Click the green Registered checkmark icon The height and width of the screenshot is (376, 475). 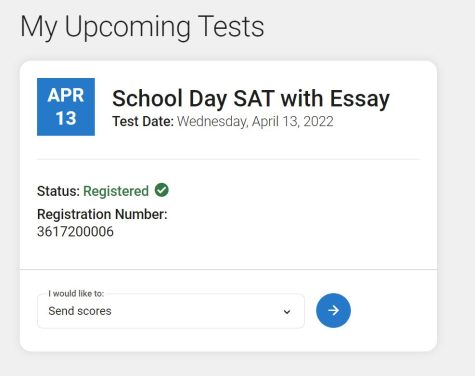pyautogui.click(x=162, y=190)
